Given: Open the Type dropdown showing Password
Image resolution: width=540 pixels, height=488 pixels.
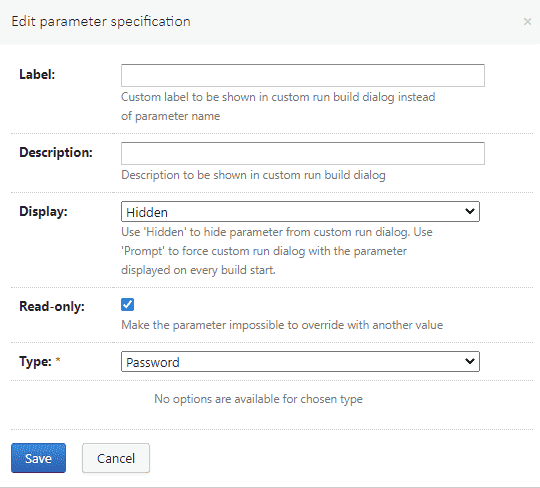Looking at the screenshot, I should click(x=300, y=362).
